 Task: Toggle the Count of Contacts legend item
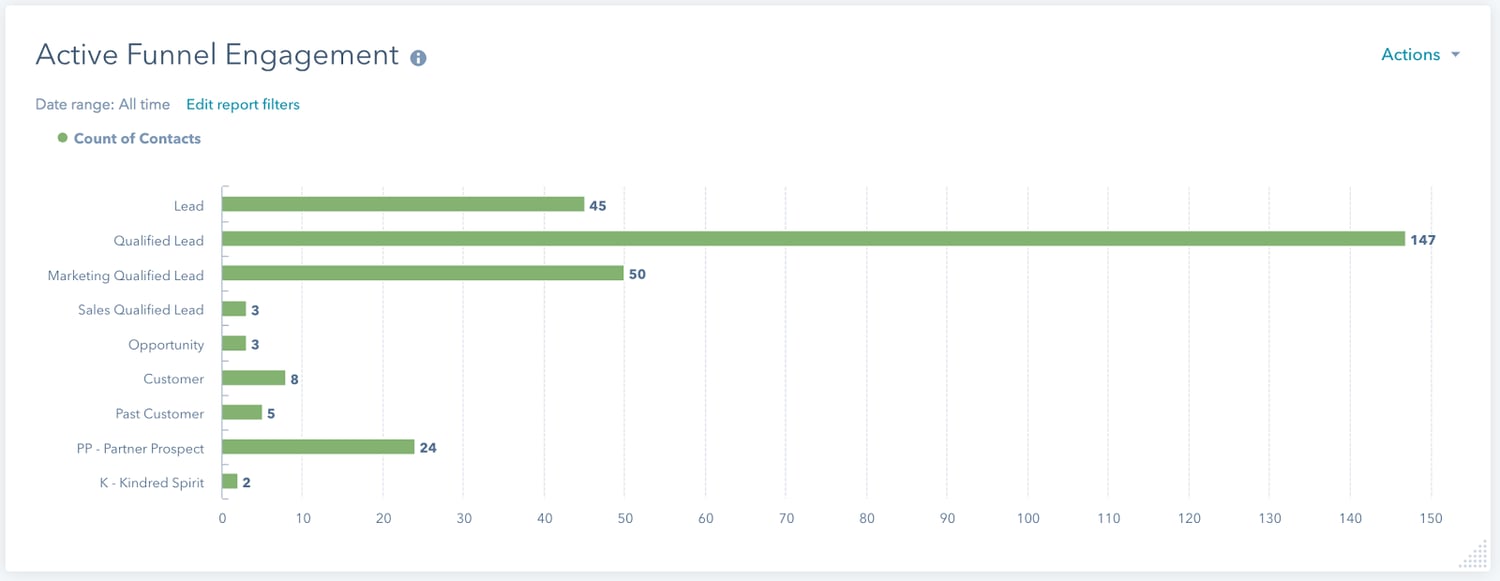[x=137, y=138]
